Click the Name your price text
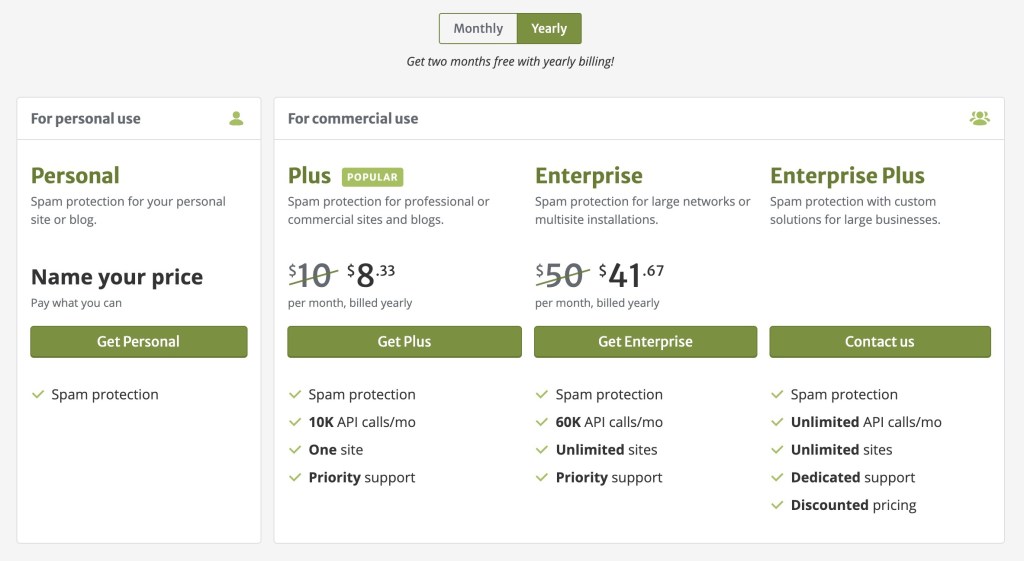Viewport: 1024px width, 561px height. point(117,277)
